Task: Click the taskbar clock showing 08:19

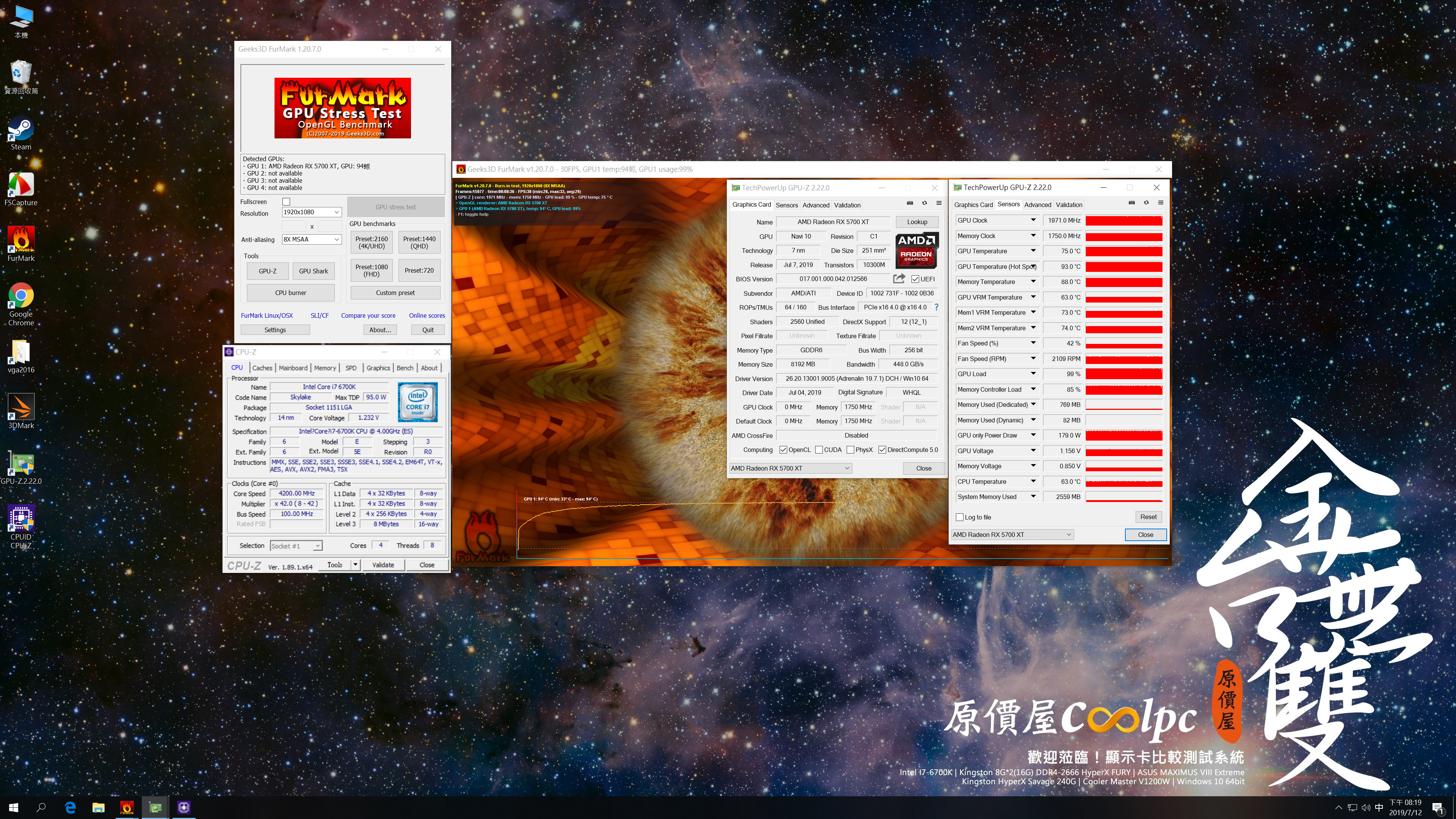Action: tap(1406, 808)
